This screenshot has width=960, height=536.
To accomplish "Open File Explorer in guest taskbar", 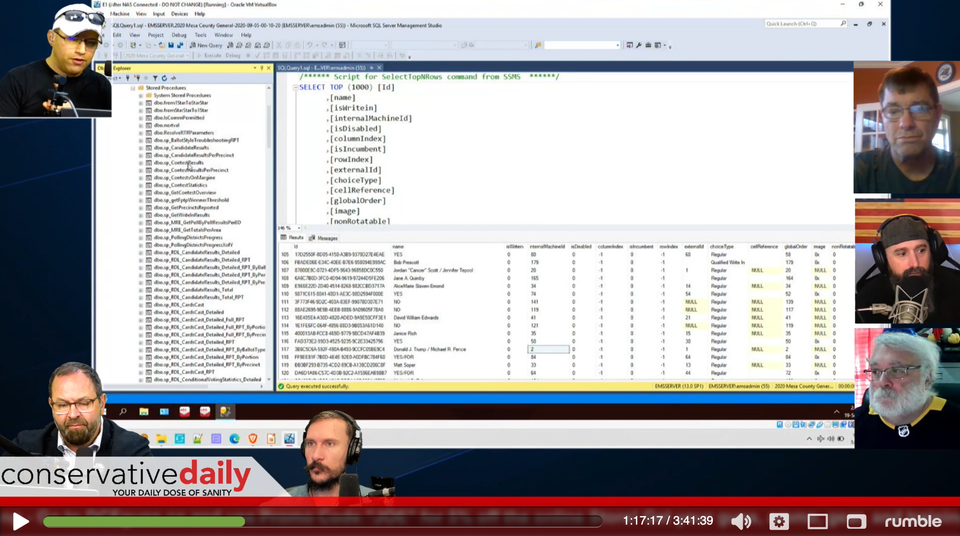I will (144, 412).
